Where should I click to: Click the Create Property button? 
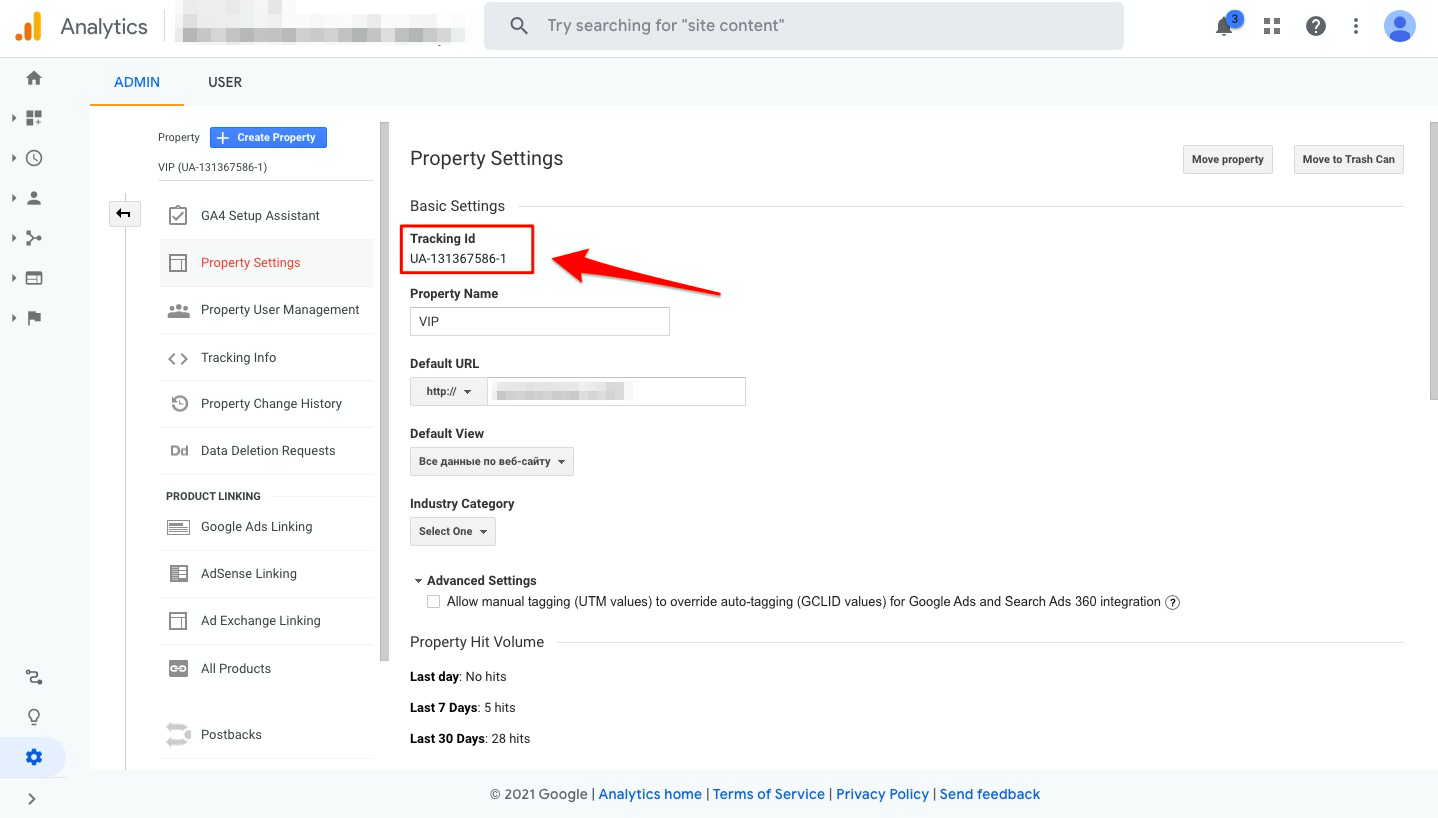(268, 137)
